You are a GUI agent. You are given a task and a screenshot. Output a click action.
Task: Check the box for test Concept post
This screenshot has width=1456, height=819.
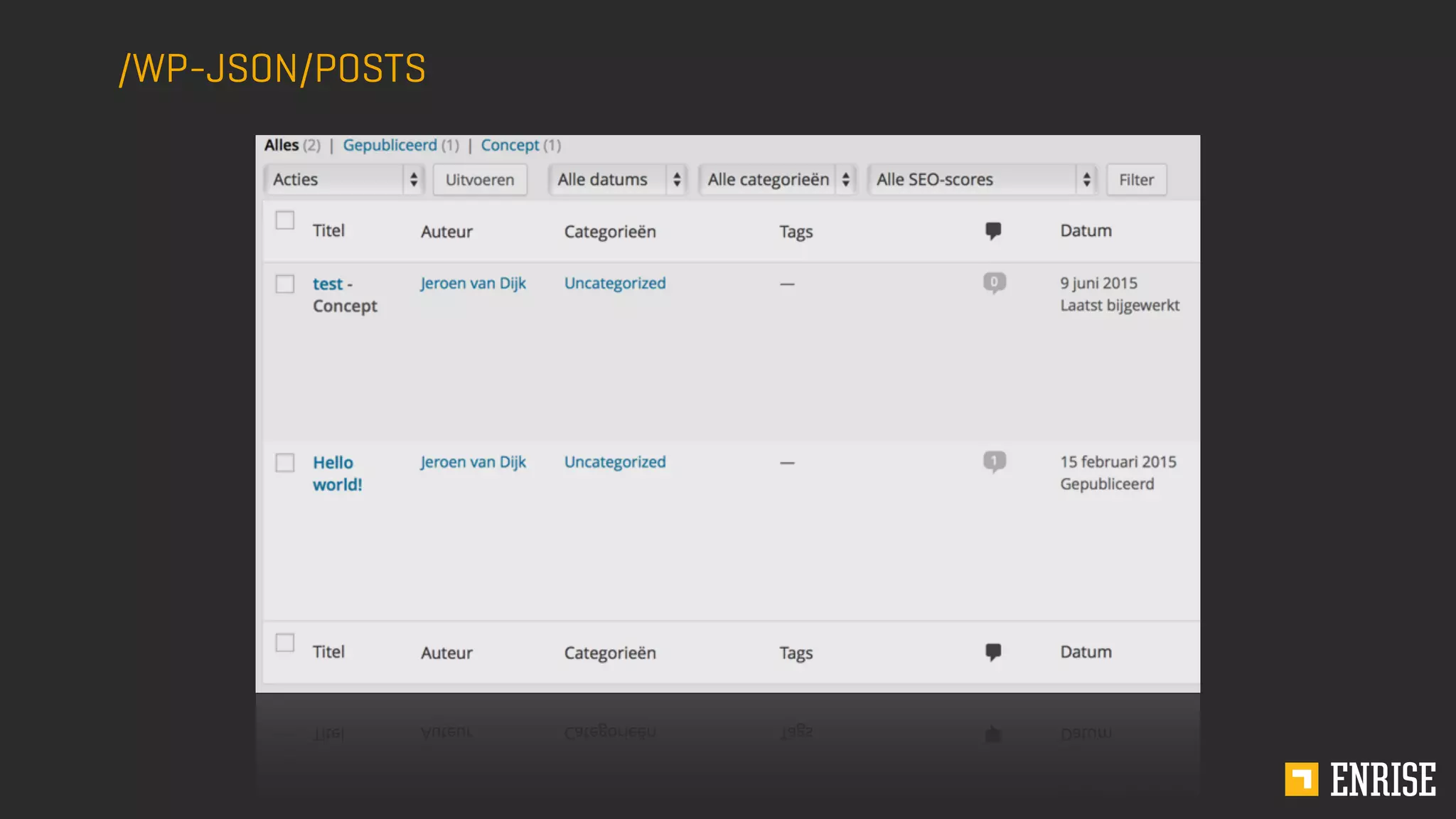click(285, 284)
